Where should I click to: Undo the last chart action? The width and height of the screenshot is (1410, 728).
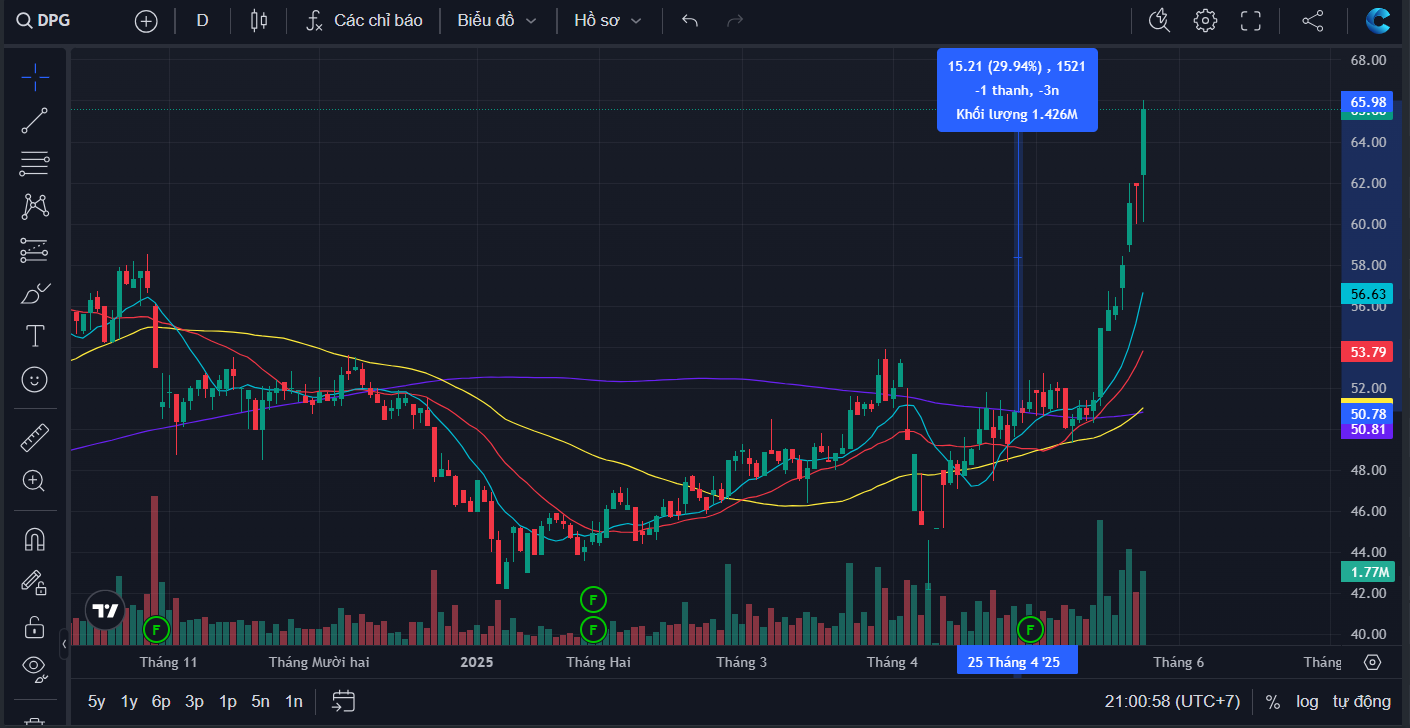(689, 20)
